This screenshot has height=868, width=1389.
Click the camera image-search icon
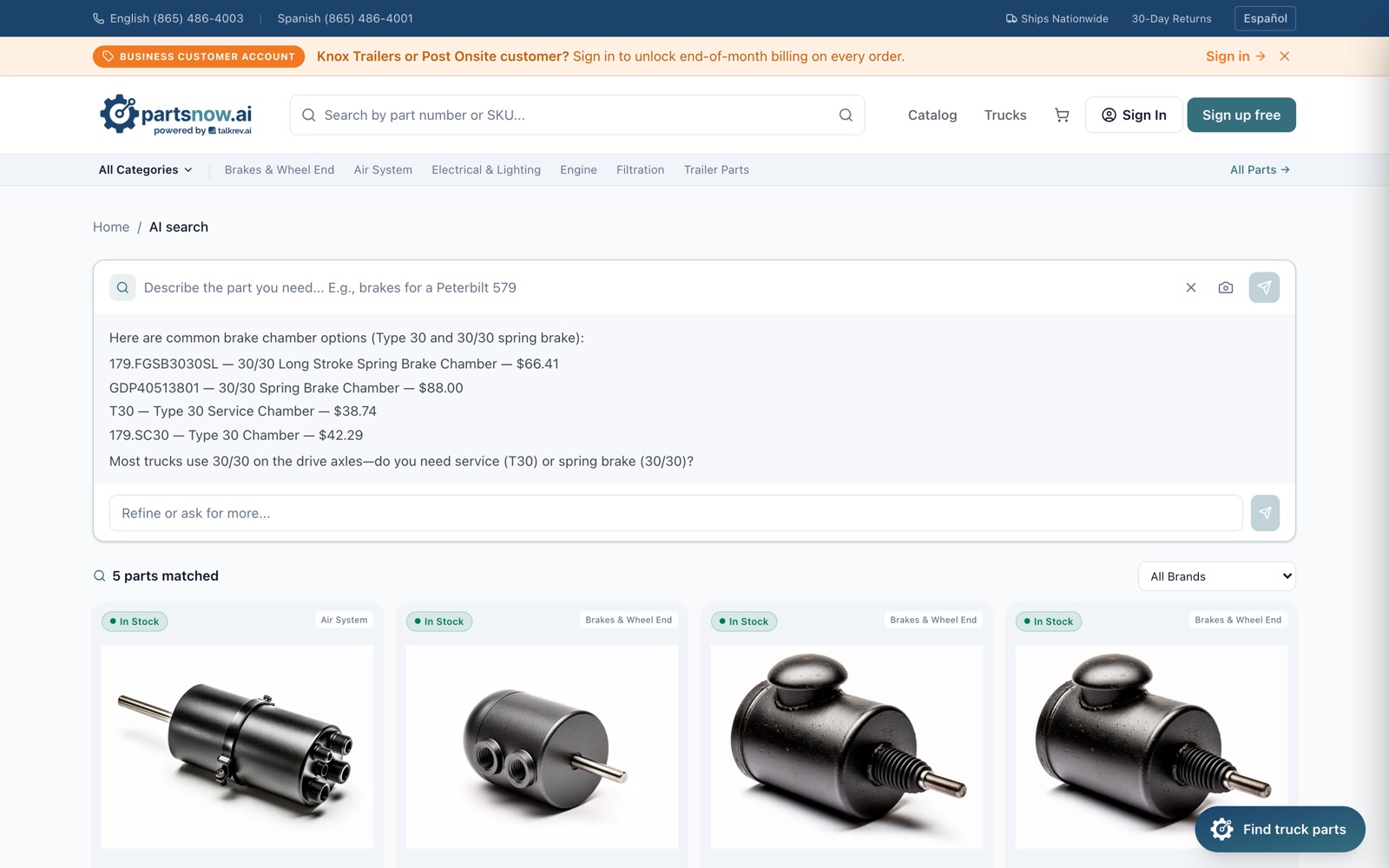(1226, 287)
